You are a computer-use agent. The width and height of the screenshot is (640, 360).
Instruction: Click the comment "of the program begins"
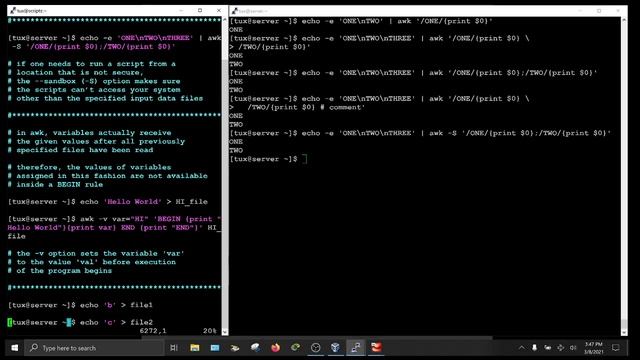point(60,271)
